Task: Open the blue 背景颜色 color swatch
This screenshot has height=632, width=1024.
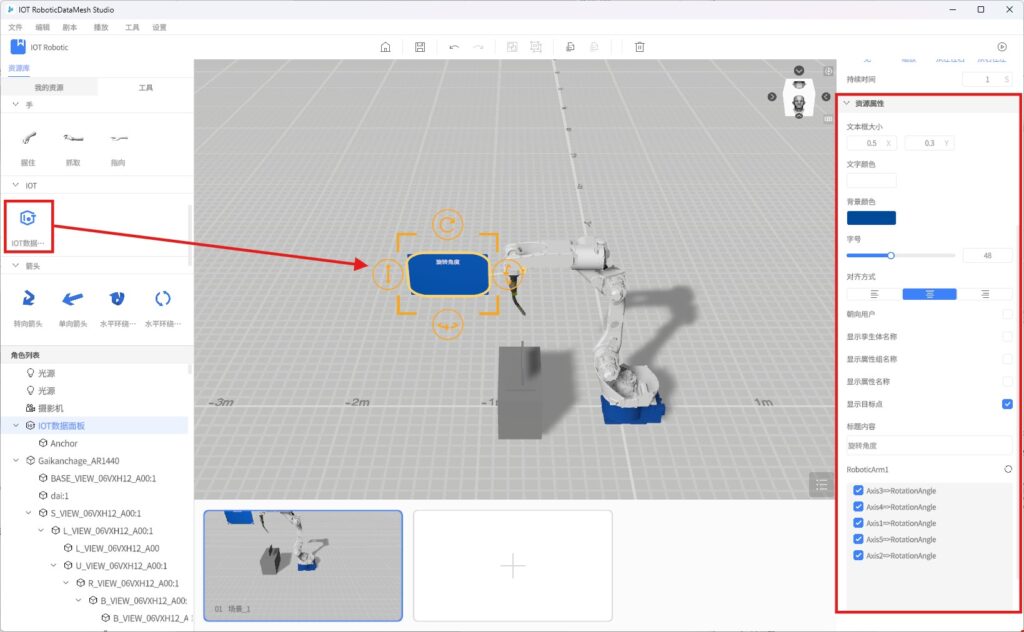Action: click(871, 218)
